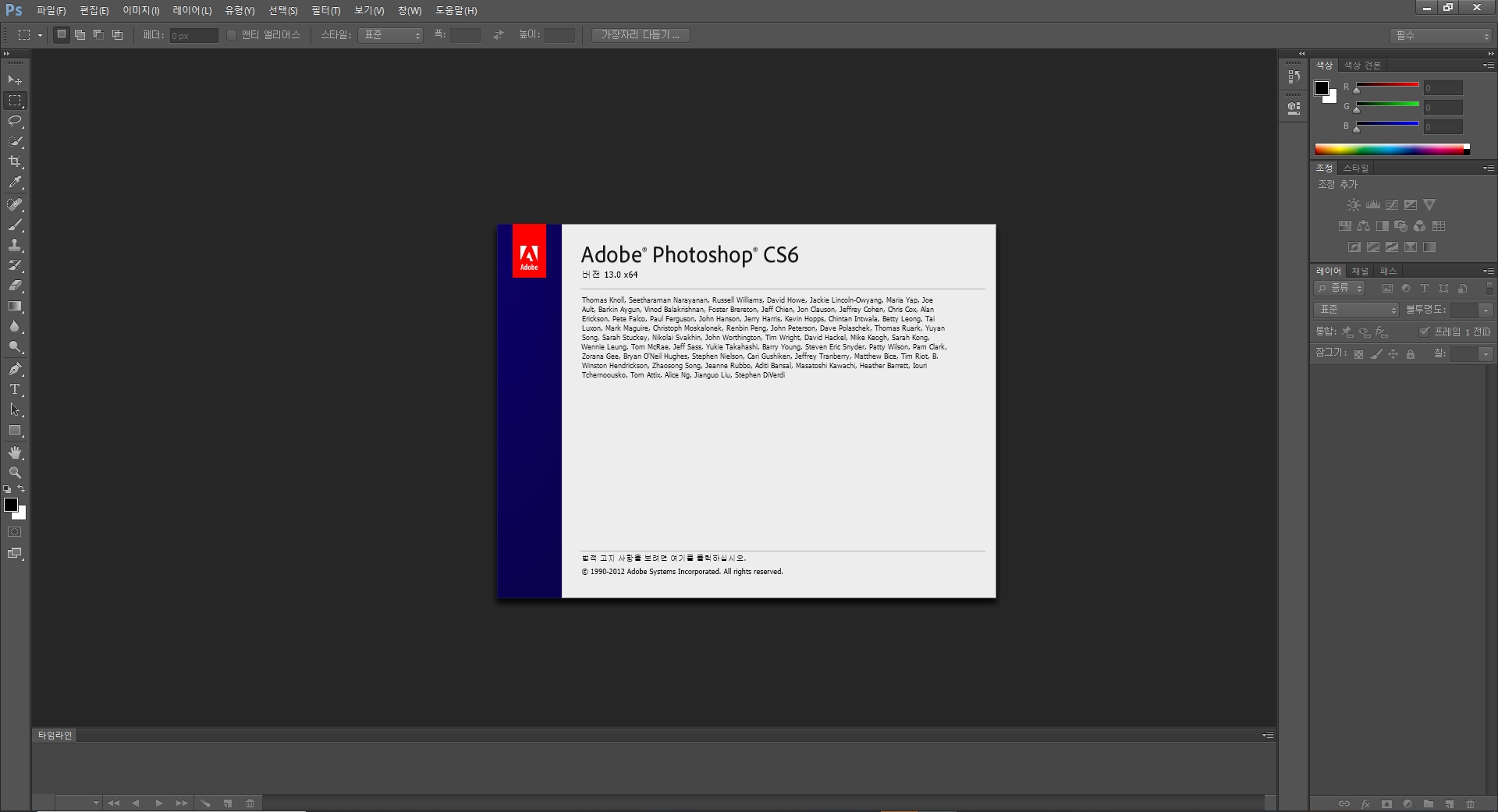
Task: Open the 스타일 dropdown in options bar
Action: [x=390, y=35]
